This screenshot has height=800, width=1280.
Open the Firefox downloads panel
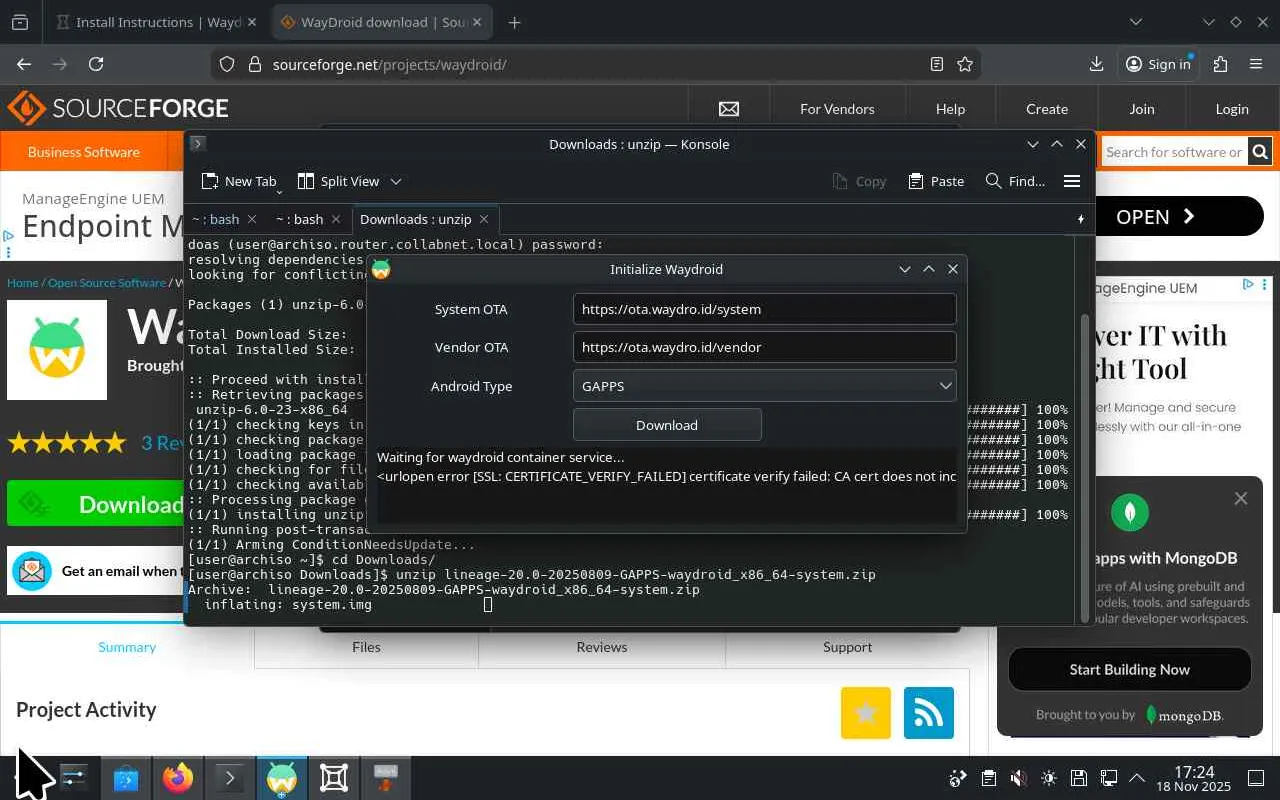point(1096,64)
